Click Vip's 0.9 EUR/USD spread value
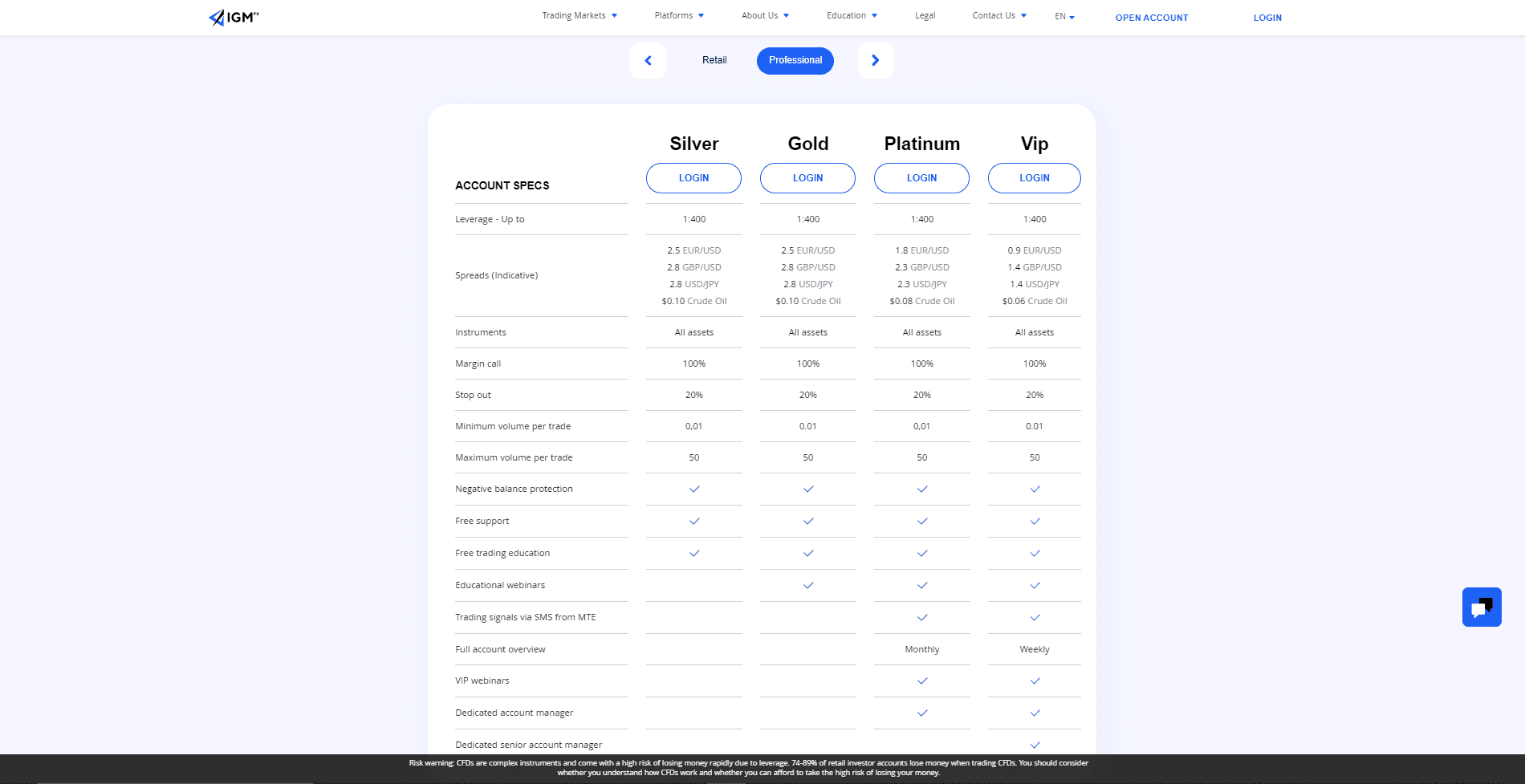Screen dimensions: 1525x784 pyautogui.click(x=1035, y=250)
